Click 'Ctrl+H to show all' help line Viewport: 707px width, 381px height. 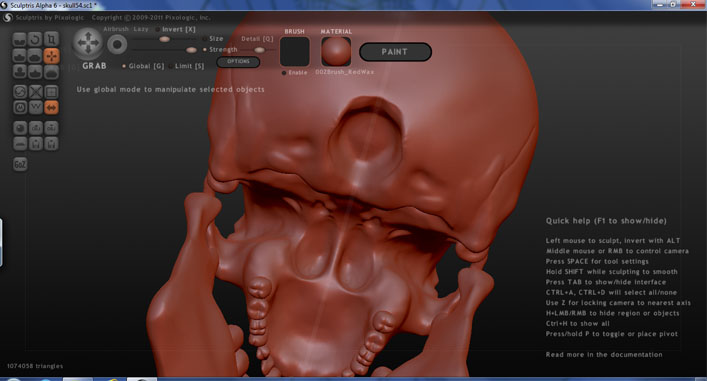[x=578, y=323]
